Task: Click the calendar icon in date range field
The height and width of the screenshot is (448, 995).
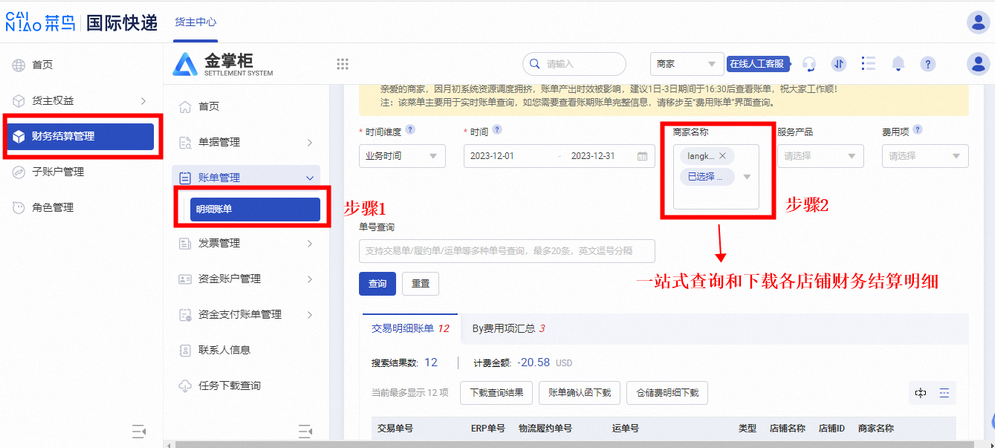Action: tap(642, 156)
